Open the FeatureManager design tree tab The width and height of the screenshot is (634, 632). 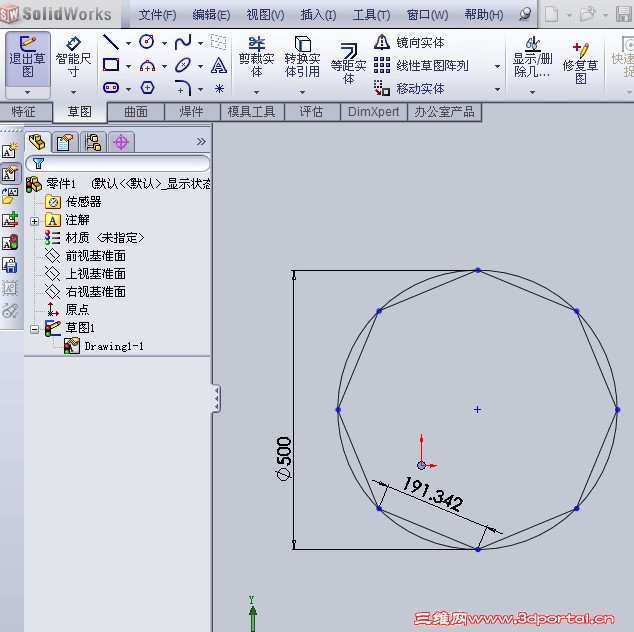pyautogui.click(x=37, y=142)
